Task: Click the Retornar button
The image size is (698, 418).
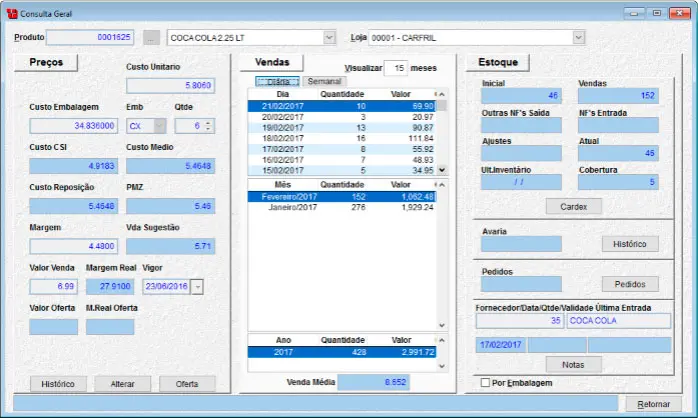Action: click(653, 404)
